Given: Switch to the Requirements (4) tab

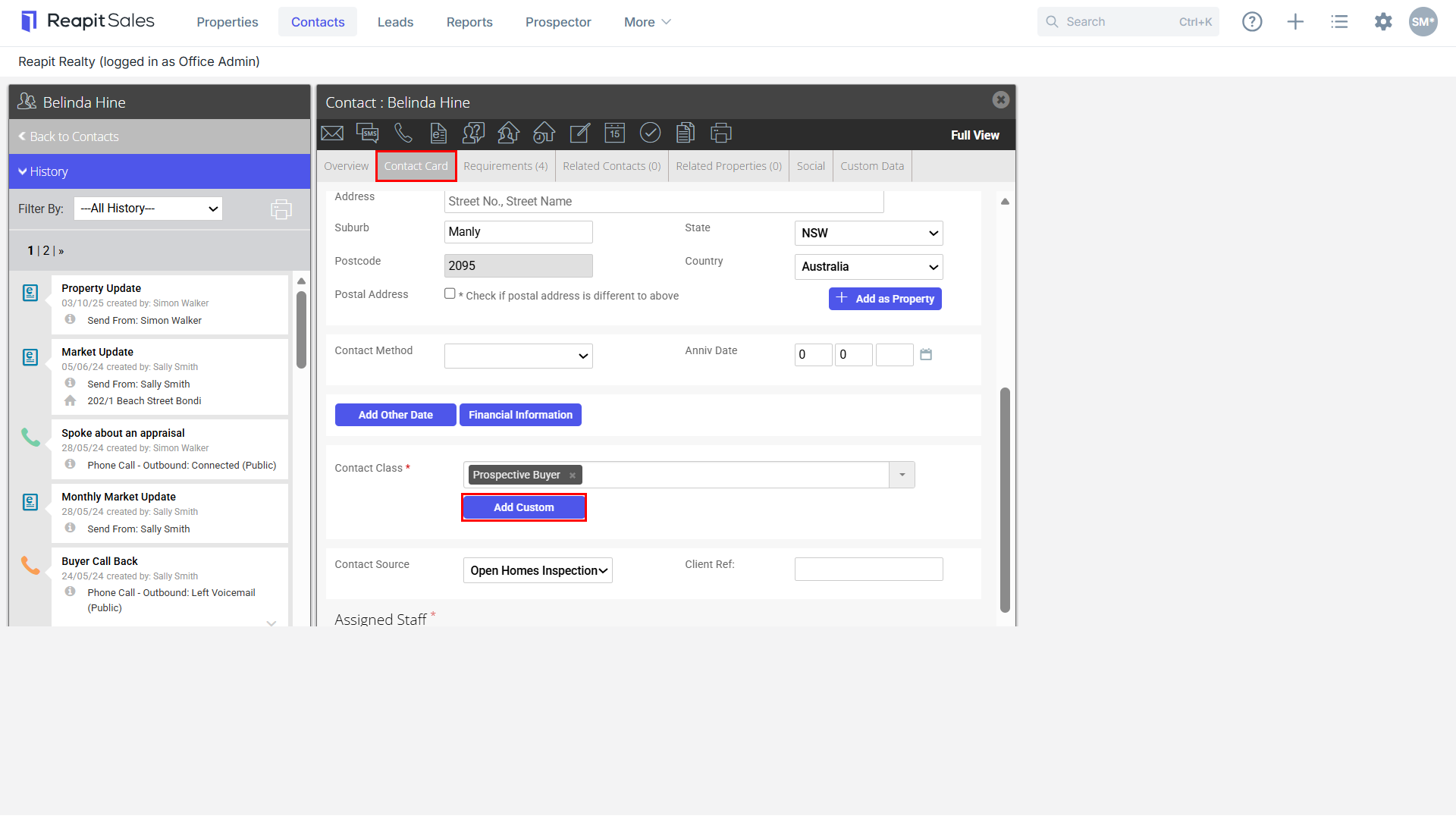Looking at the screenshot, I should pos(505,166).
